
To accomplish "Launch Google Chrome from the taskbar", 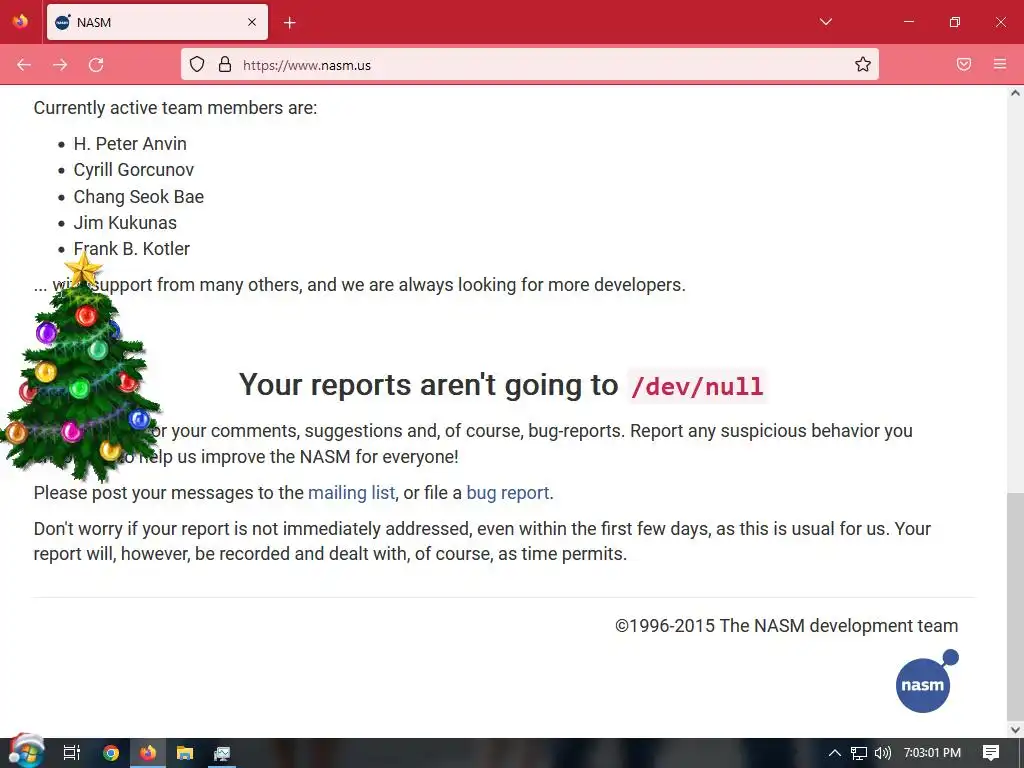I will pos(111,753).
